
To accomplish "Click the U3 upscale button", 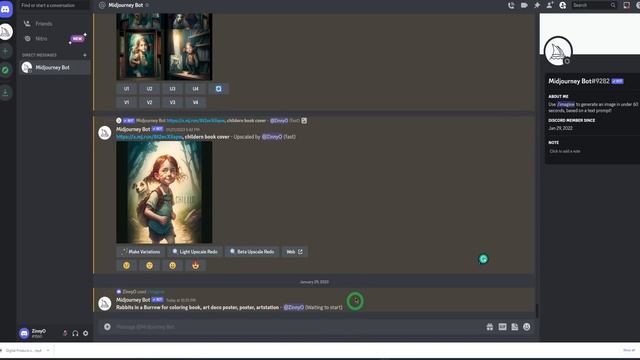I will point(172,89).
